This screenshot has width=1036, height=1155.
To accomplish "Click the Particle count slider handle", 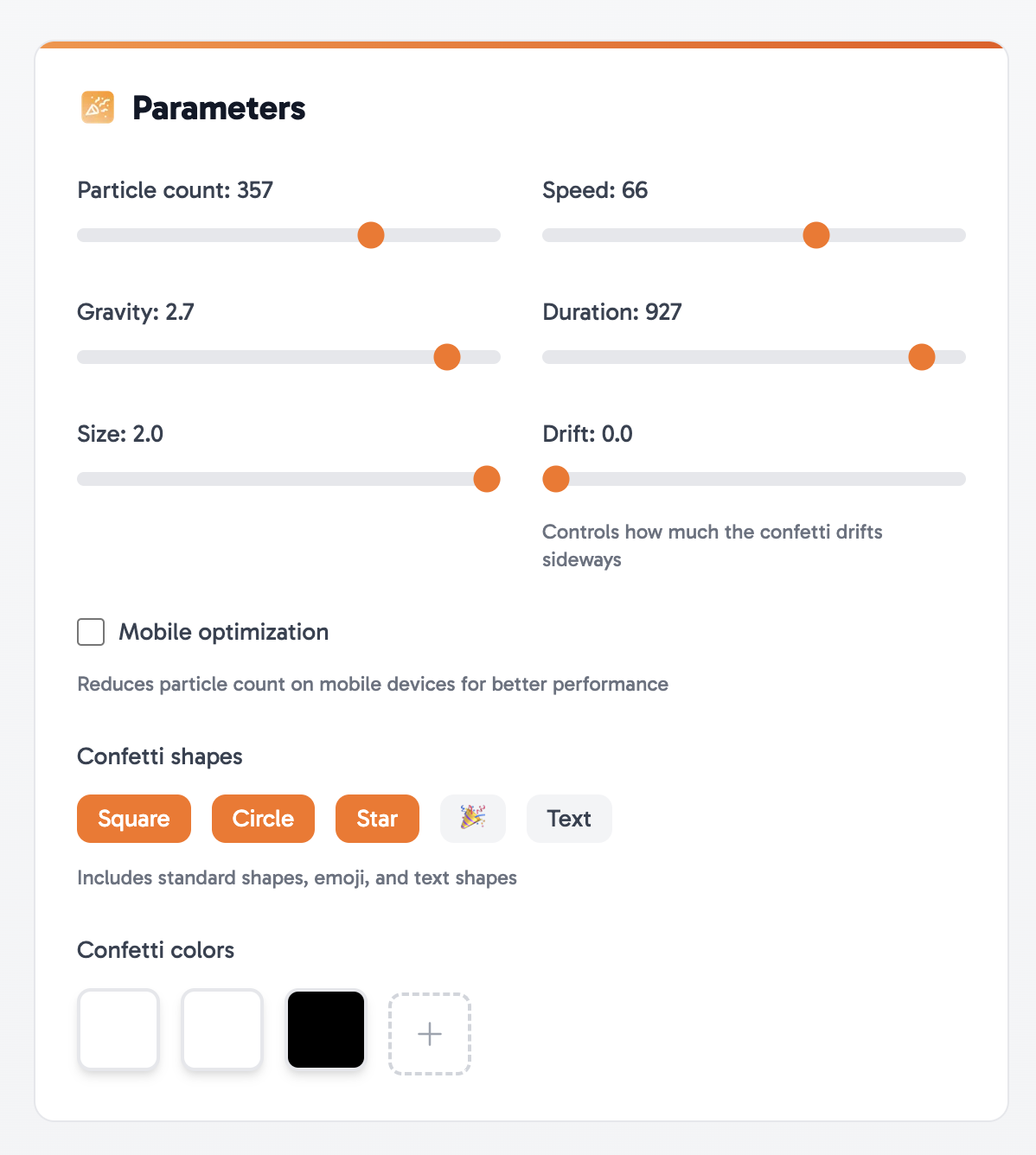I will (x=371, y=235).
